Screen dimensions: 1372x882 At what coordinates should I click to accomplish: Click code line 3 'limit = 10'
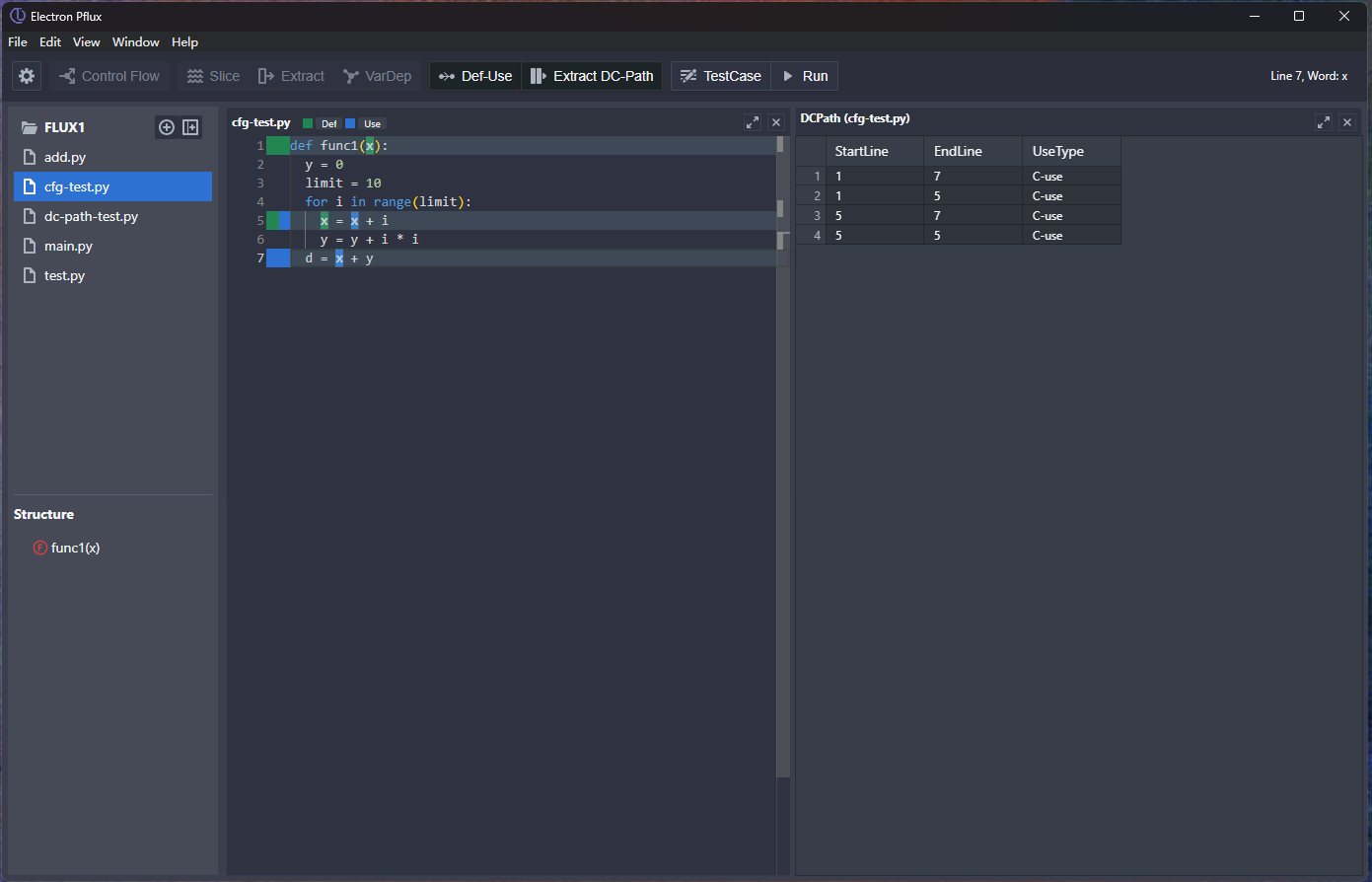pyautogui.click(x=343, y=183)
